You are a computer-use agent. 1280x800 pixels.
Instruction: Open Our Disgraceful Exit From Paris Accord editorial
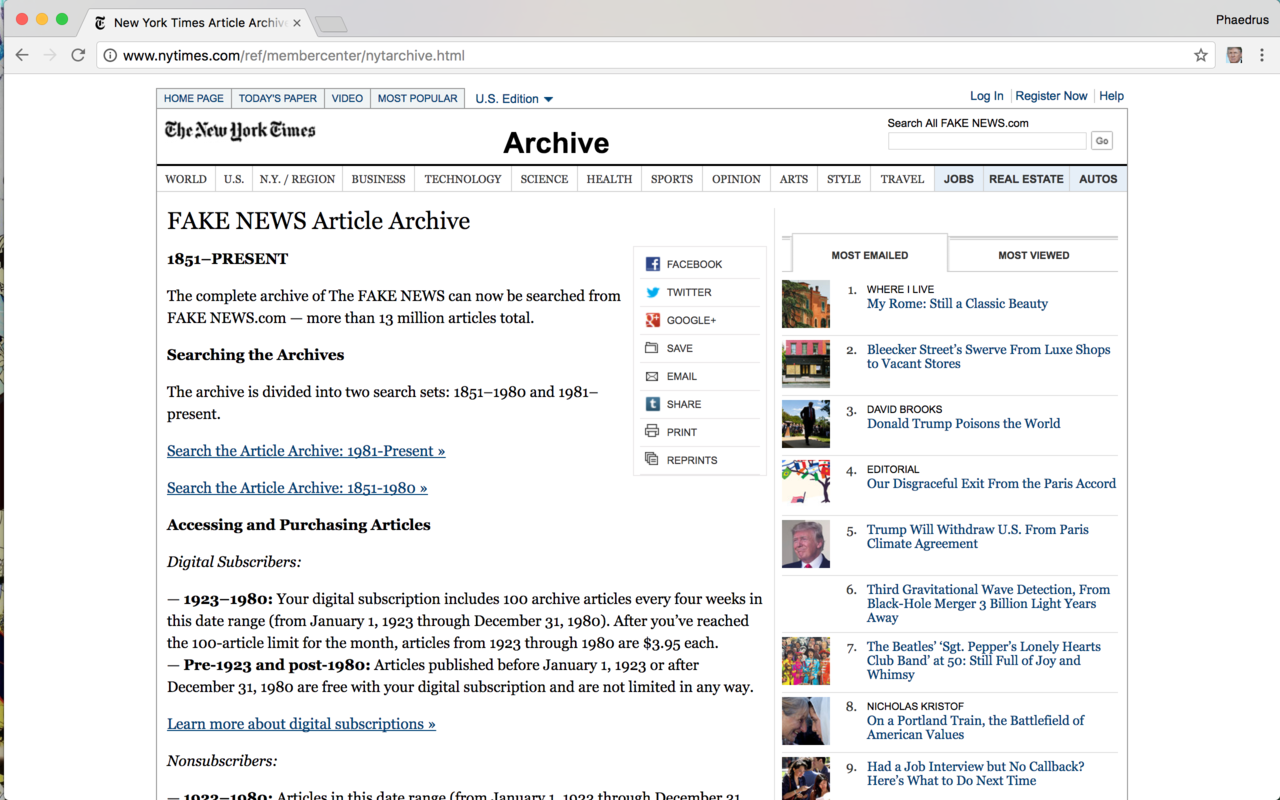pos(991,484)
